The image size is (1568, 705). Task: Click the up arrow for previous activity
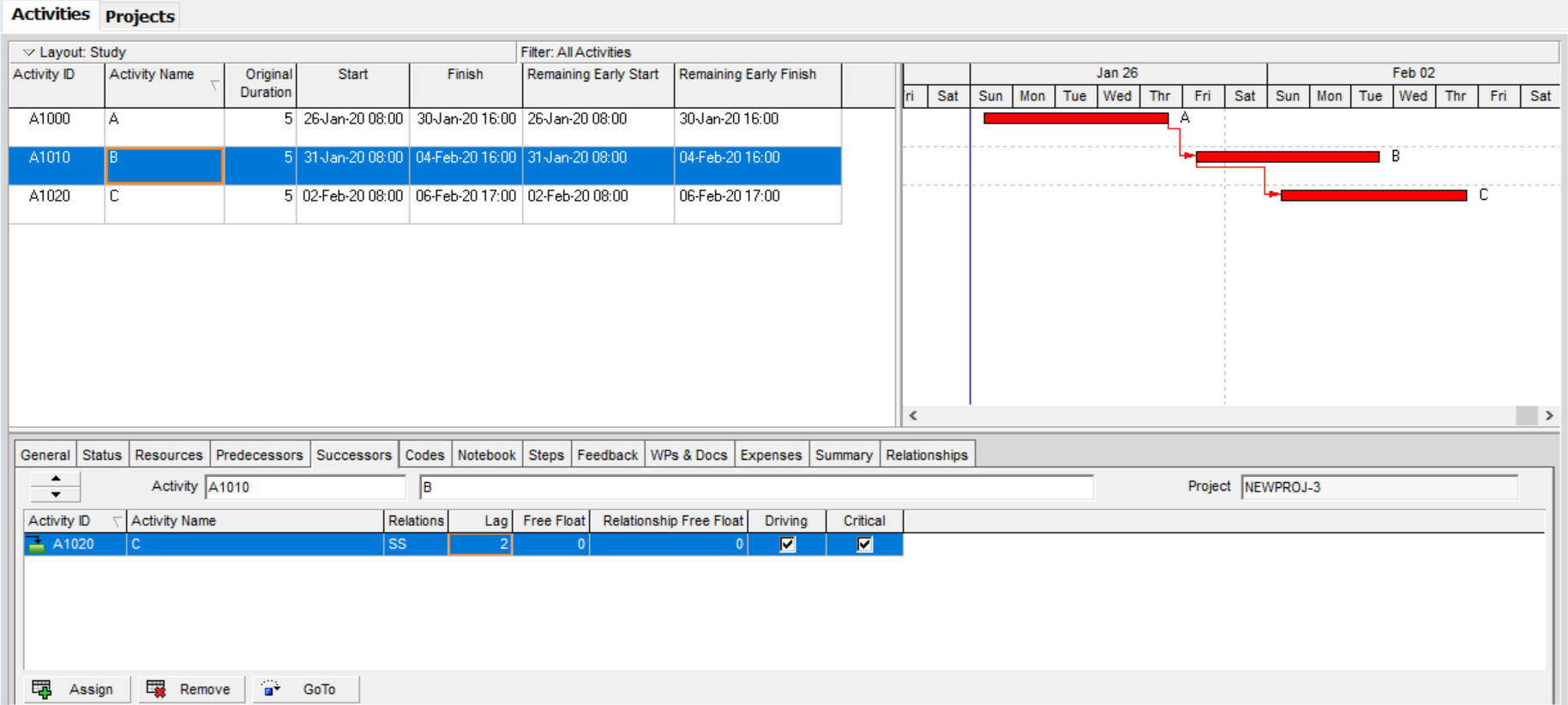pos(56,479)
